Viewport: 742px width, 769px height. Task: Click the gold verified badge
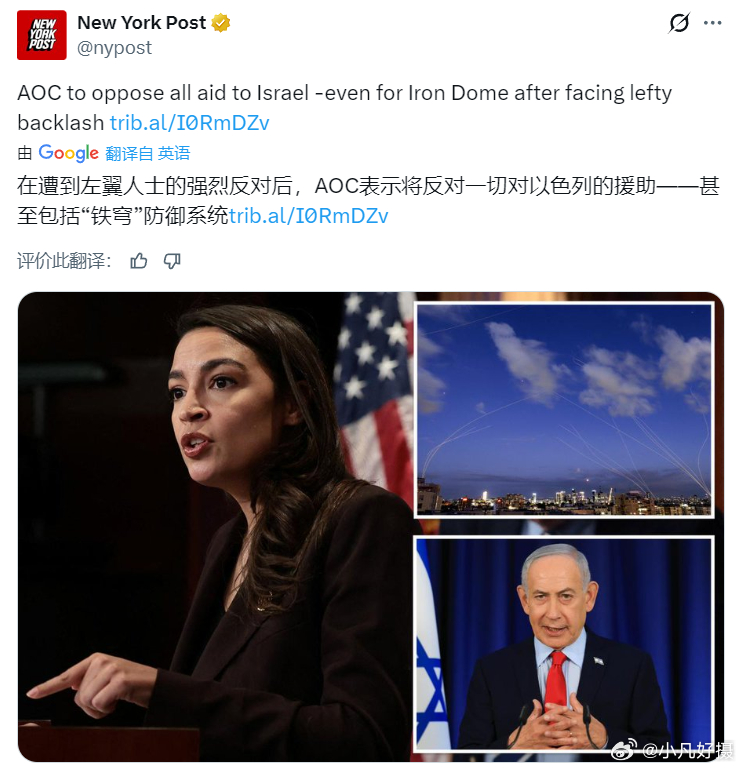coord(221,23)
